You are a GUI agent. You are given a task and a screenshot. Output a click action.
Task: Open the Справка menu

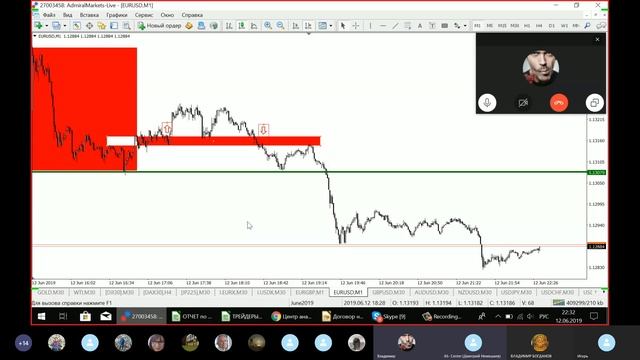192,15
